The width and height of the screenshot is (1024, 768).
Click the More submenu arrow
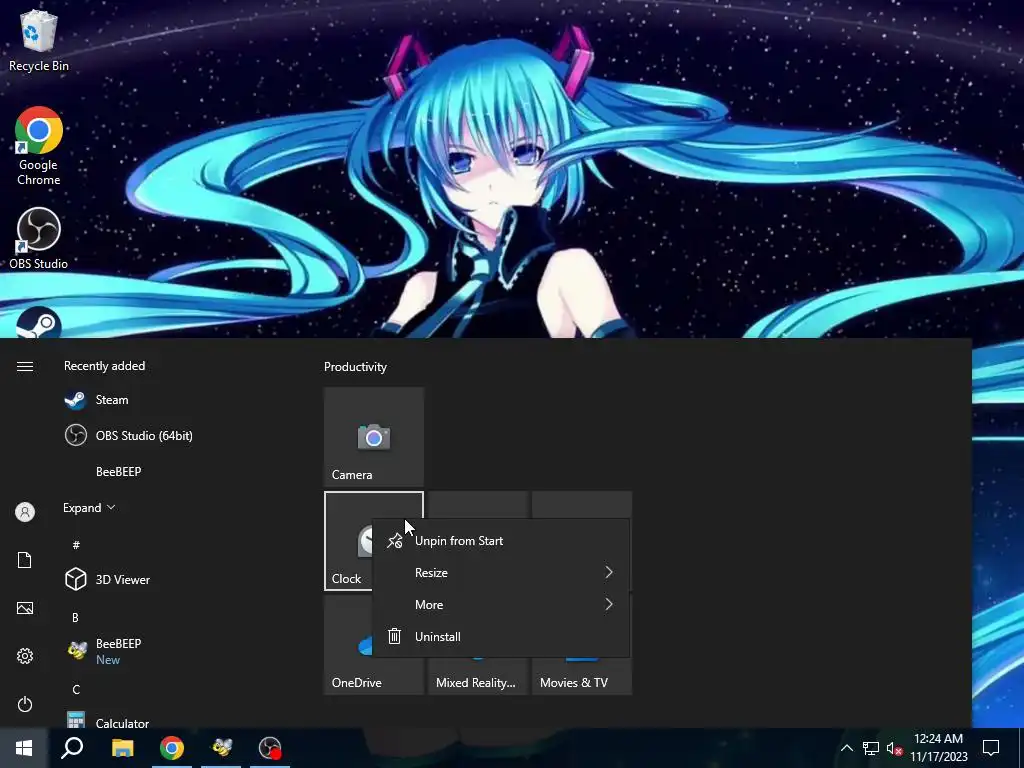coord(609,605)
